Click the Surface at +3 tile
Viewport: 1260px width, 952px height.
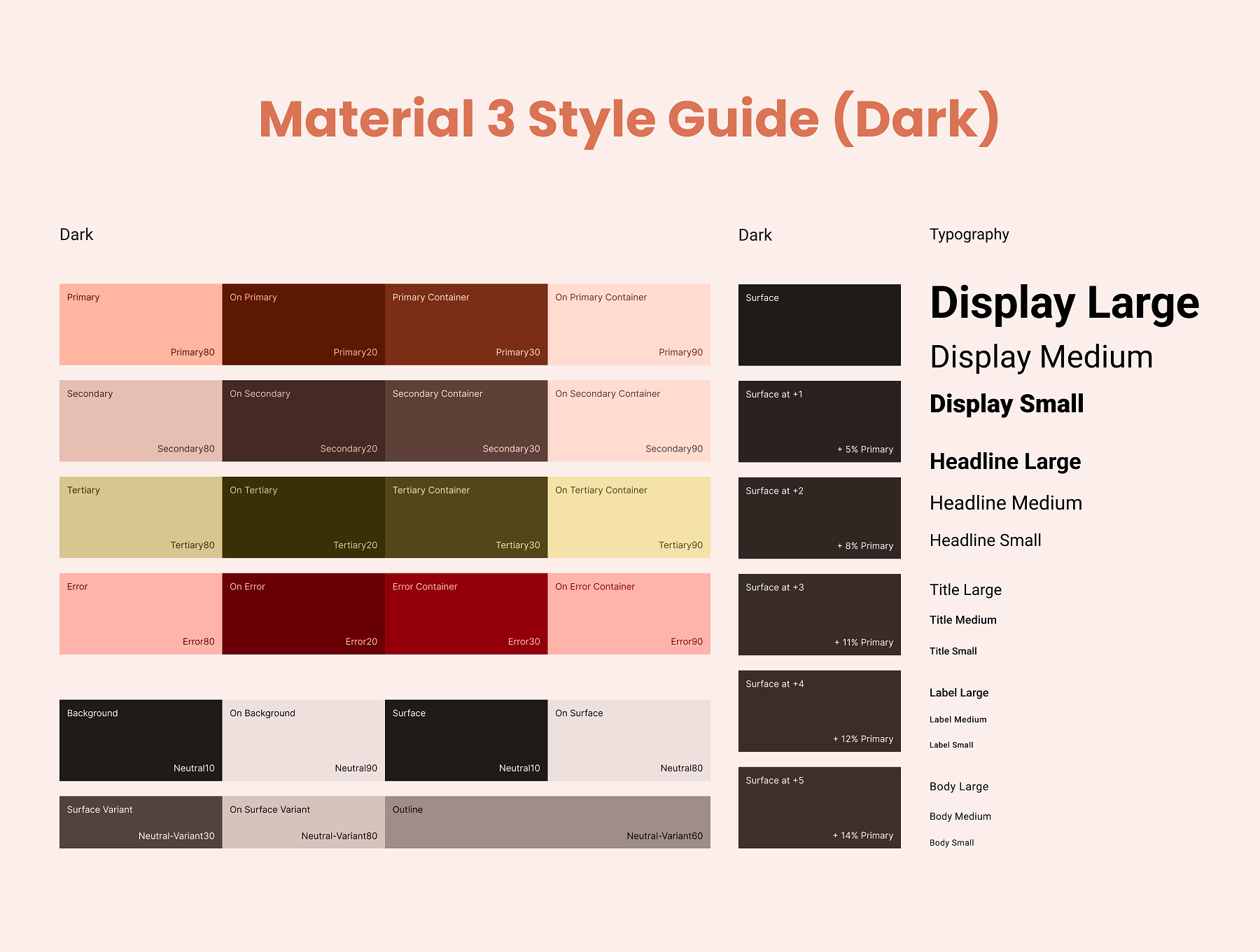pos(819,615)
